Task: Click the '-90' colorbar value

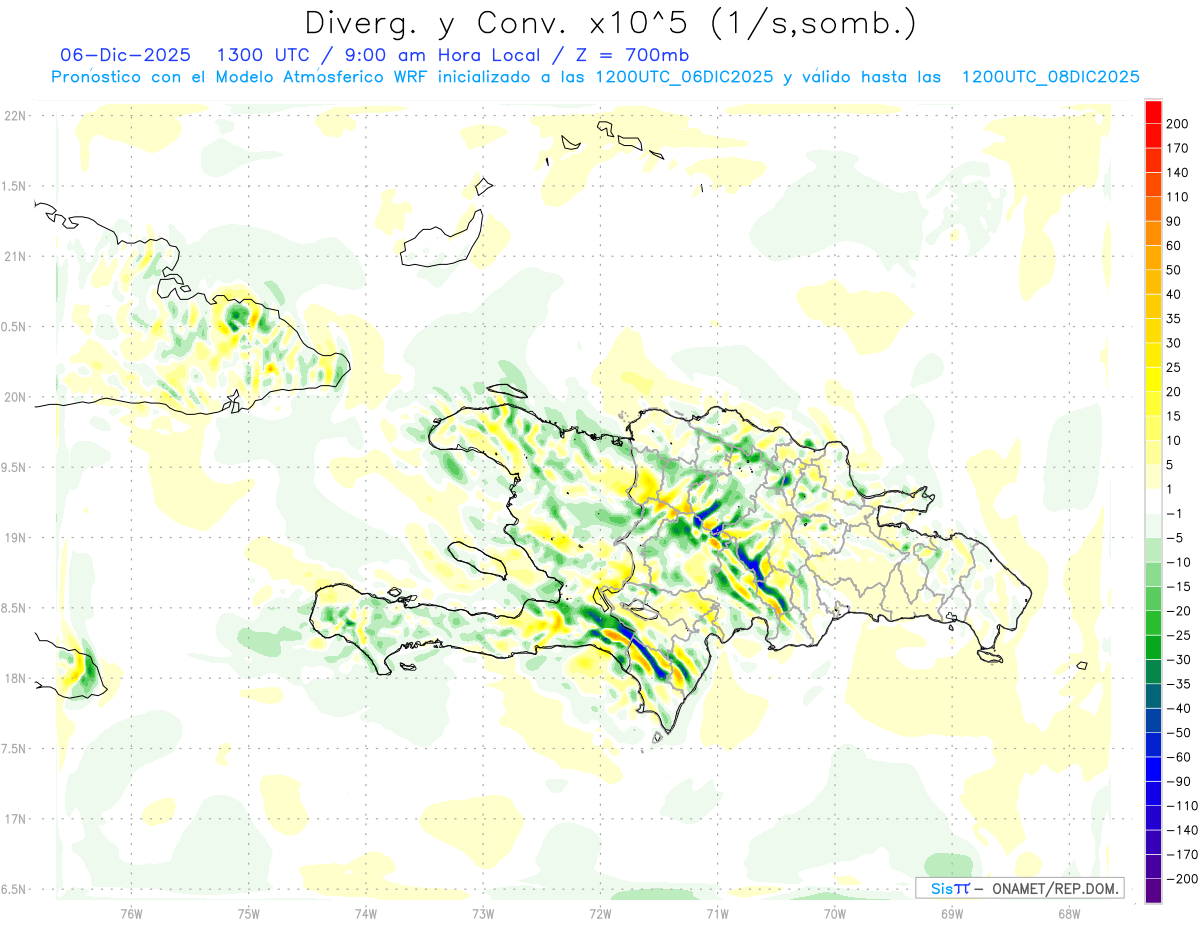Action: (1179, 781)
